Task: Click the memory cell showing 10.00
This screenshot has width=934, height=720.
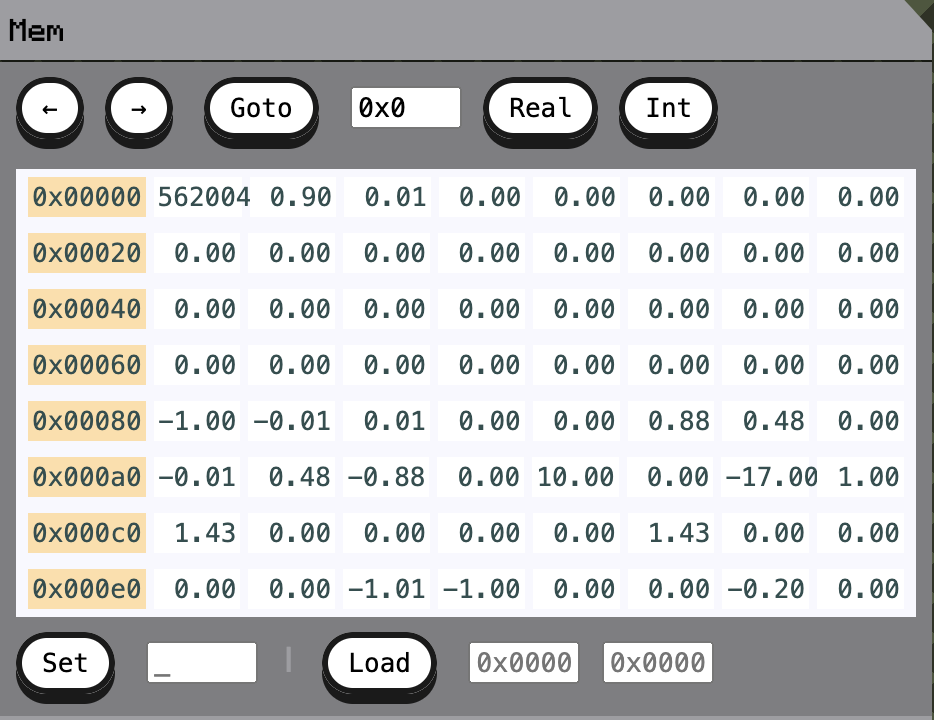Action: (x=575, y=478)
